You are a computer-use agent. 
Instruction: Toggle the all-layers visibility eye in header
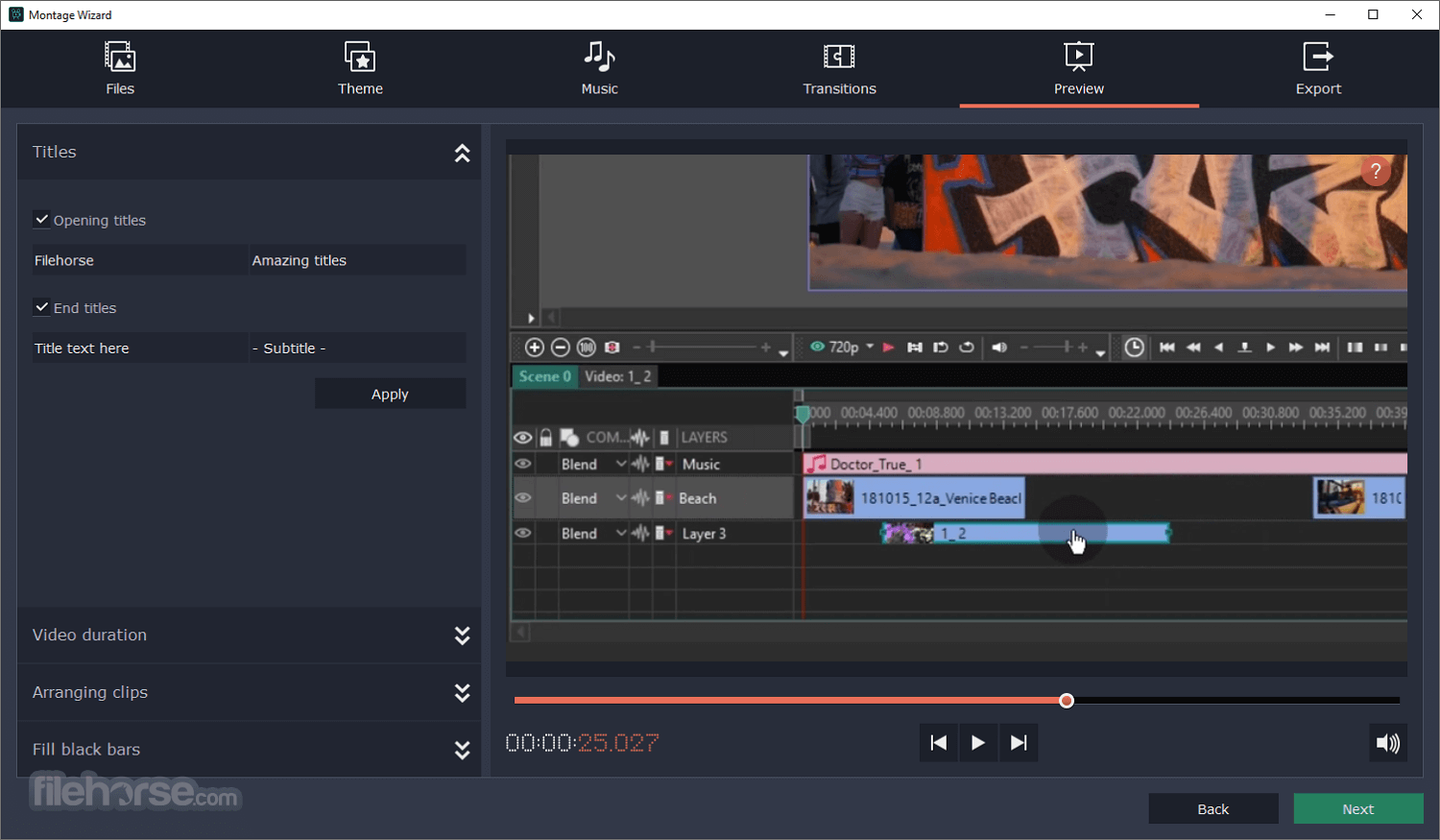pyautogui.click(x=522, y=438)
